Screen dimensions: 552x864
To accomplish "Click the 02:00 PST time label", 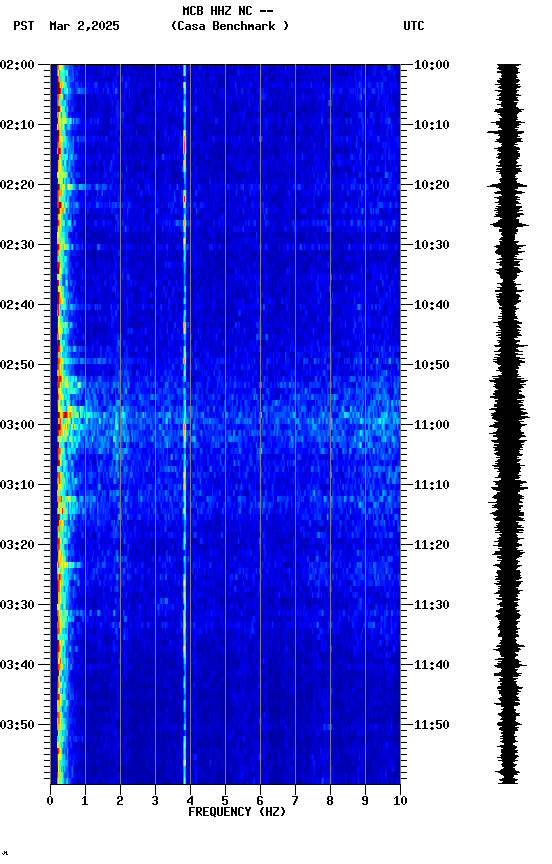I will [17, 65].
